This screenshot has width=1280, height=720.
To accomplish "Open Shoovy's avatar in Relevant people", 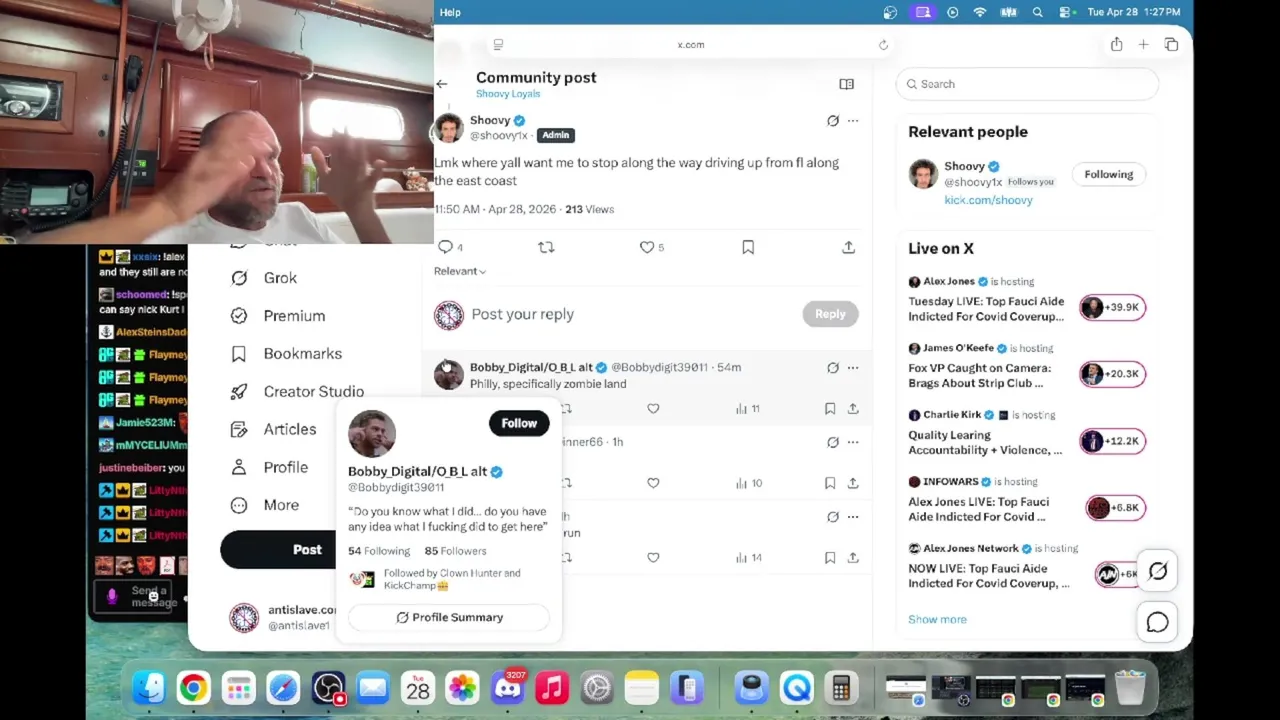I will coord(923,174).
